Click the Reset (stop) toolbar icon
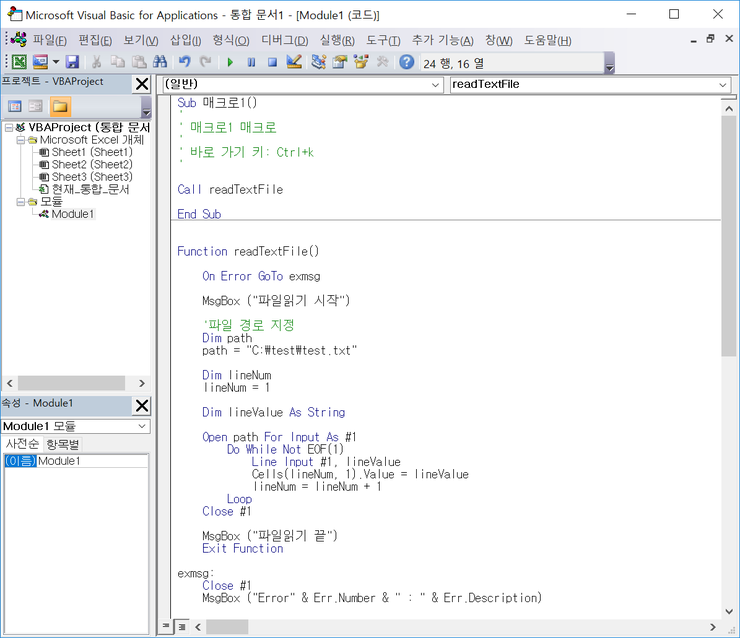This screenshot has height=638, width=740. click(x=271, y=62)
